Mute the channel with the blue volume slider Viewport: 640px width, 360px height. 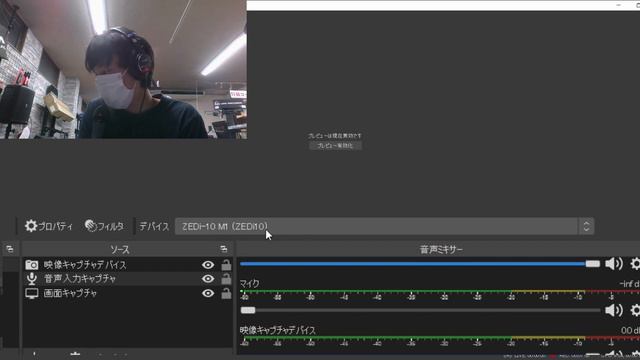[613, 264]
